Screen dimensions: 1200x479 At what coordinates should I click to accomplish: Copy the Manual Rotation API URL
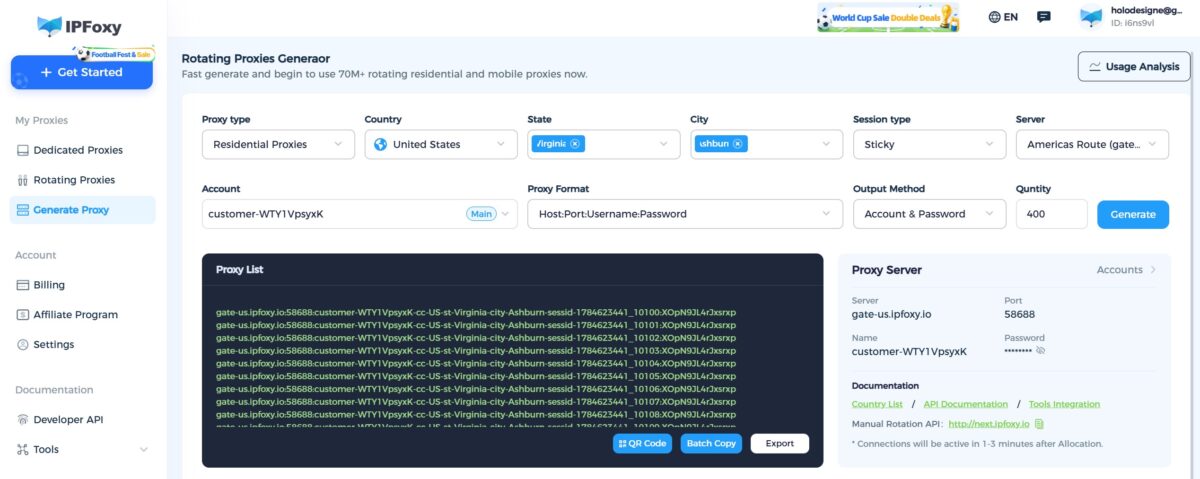1040,424
